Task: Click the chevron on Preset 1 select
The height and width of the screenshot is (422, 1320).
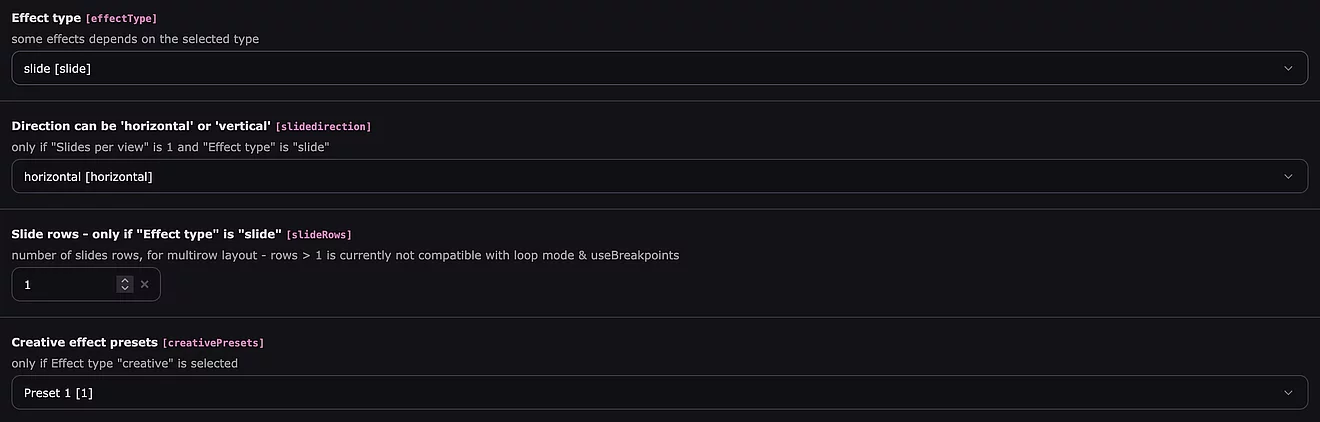Action: (x=1288, y=393)
